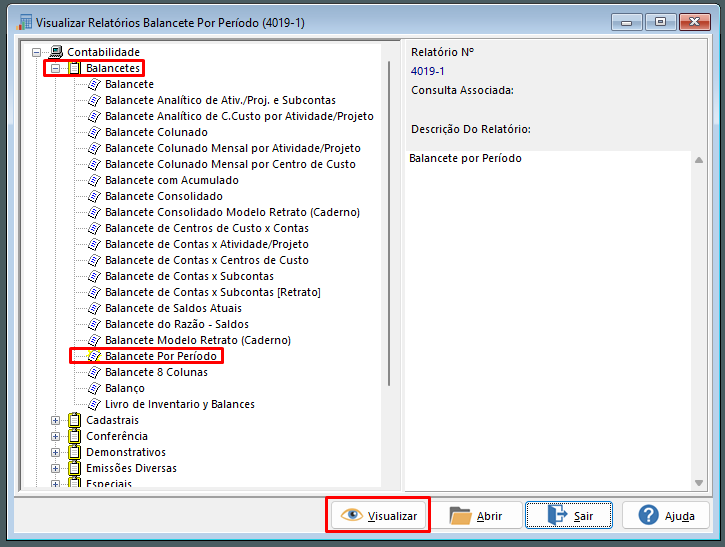Click report icon beside Balanço
The height and width of the screenshot is (547, 725).
[x=94, y=388]
